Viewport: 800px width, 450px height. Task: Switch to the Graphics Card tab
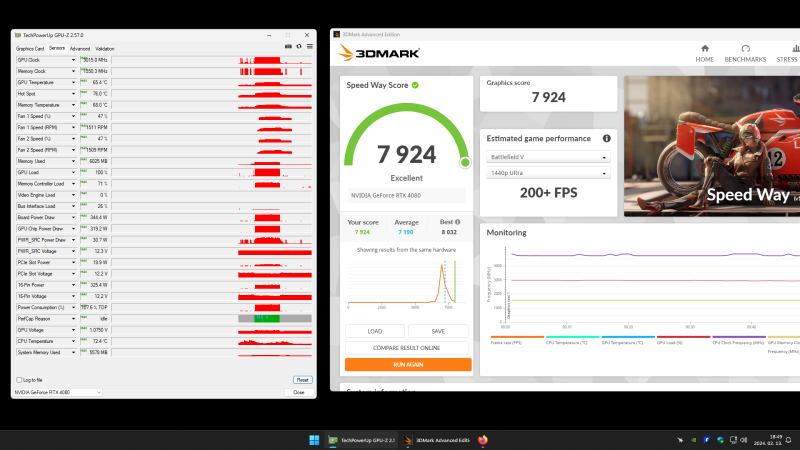pyautogui.click(x=30, y=49)
